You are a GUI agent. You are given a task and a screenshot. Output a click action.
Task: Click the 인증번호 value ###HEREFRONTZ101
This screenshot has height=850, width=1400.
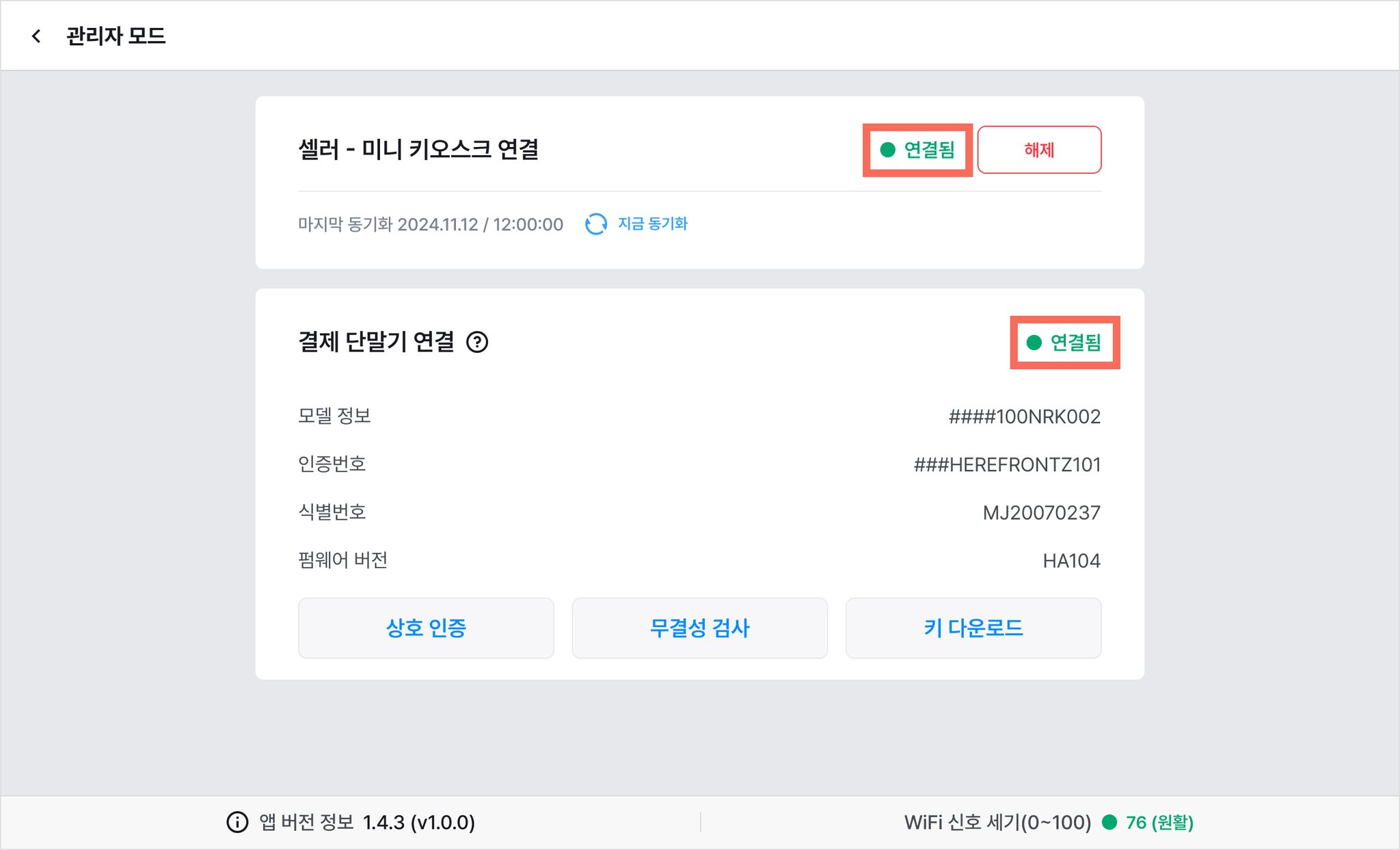1008,465
